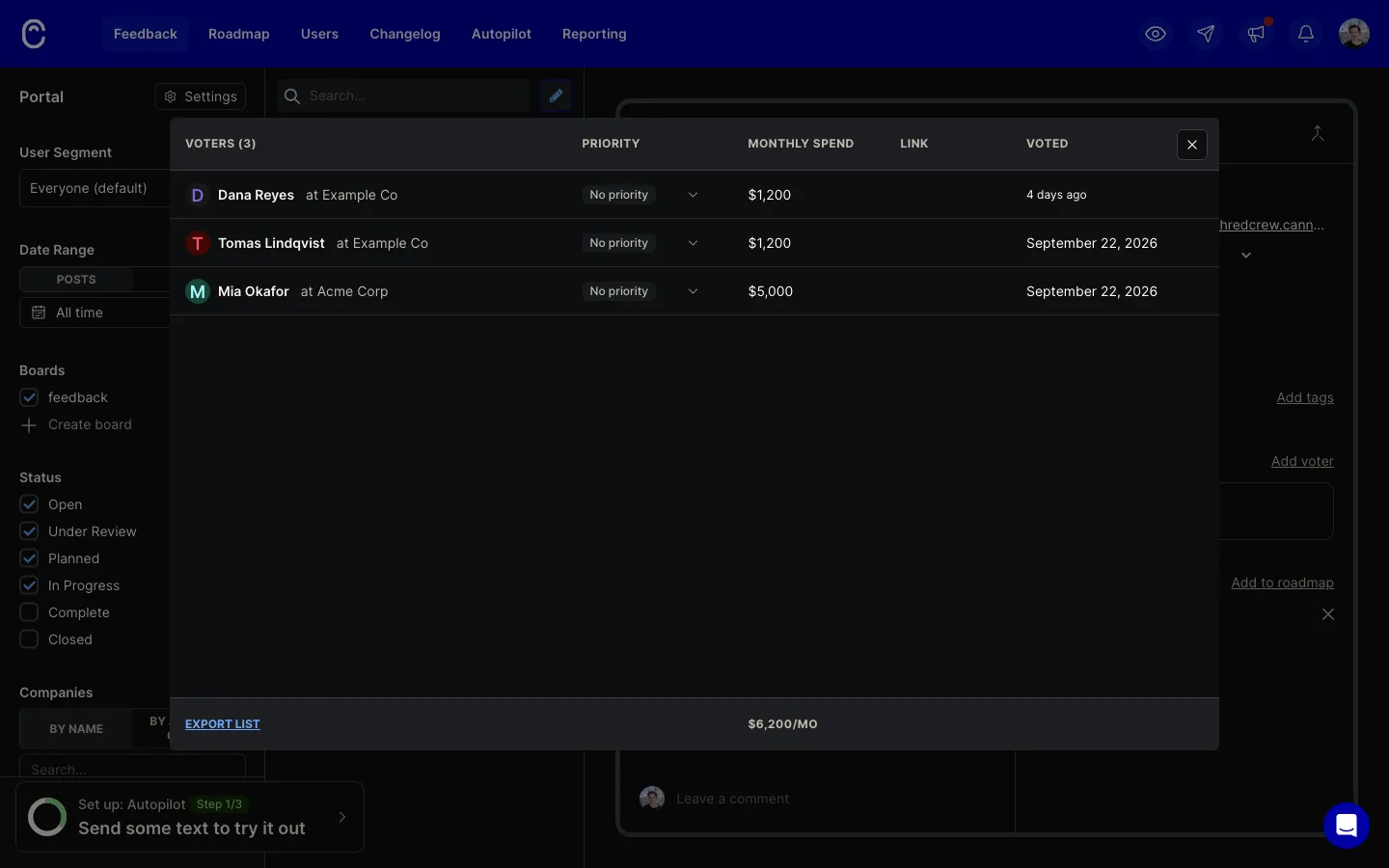Click Tomas Lindqvist avatar icon

pos(197,243)
